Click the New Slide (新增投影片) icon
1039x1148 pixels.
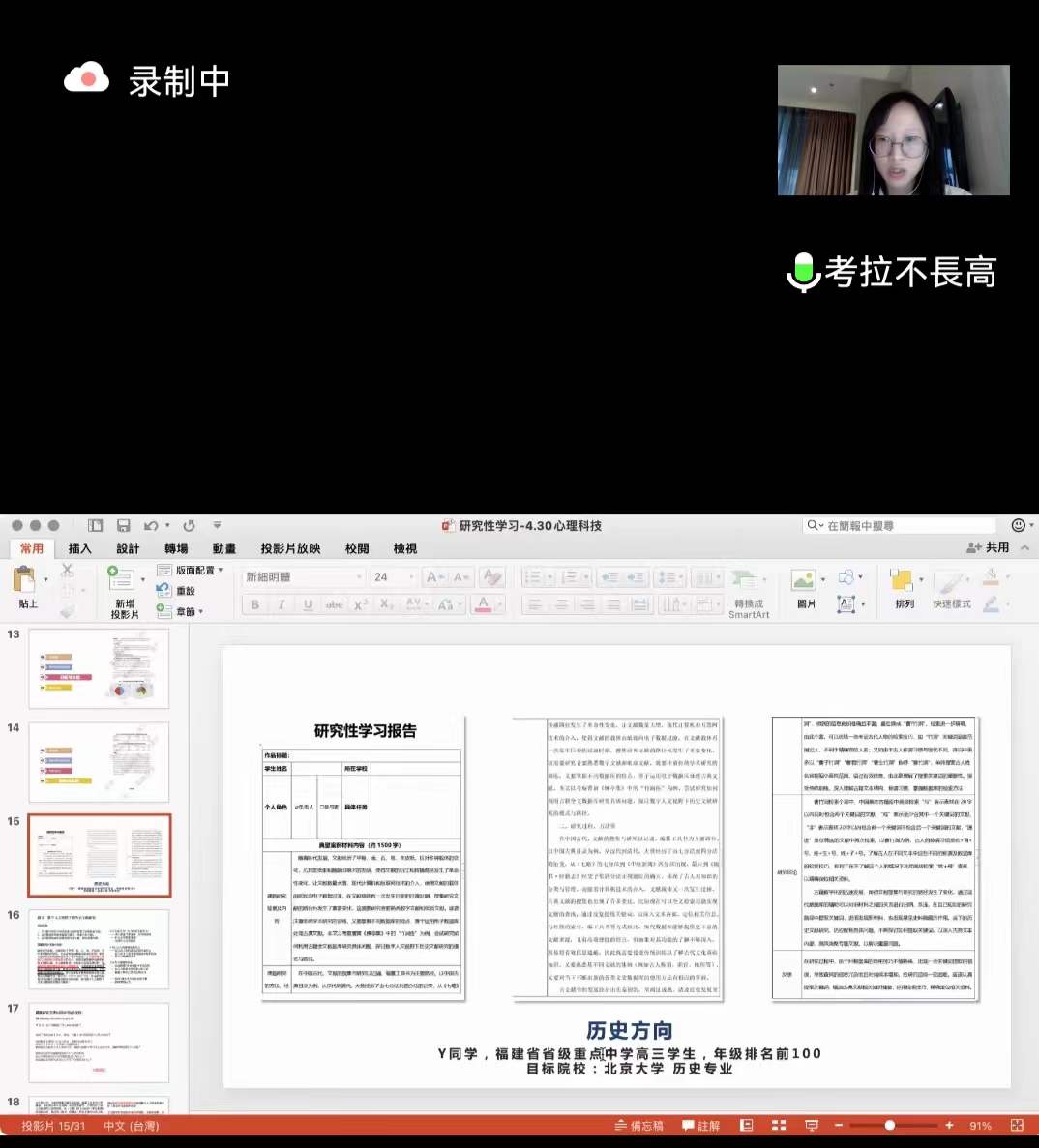121,581
